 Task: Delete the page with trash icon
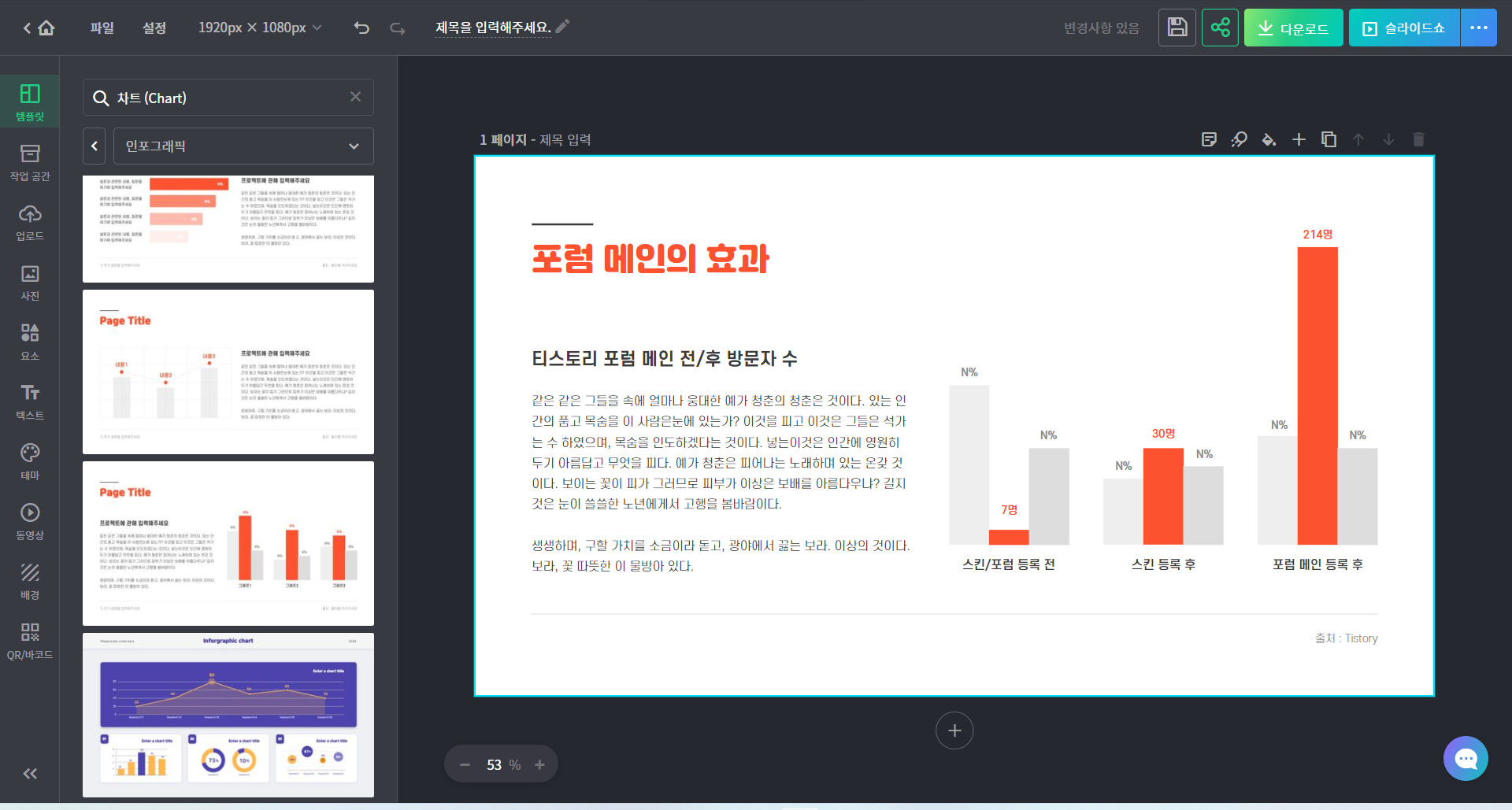pos(1418,139)
